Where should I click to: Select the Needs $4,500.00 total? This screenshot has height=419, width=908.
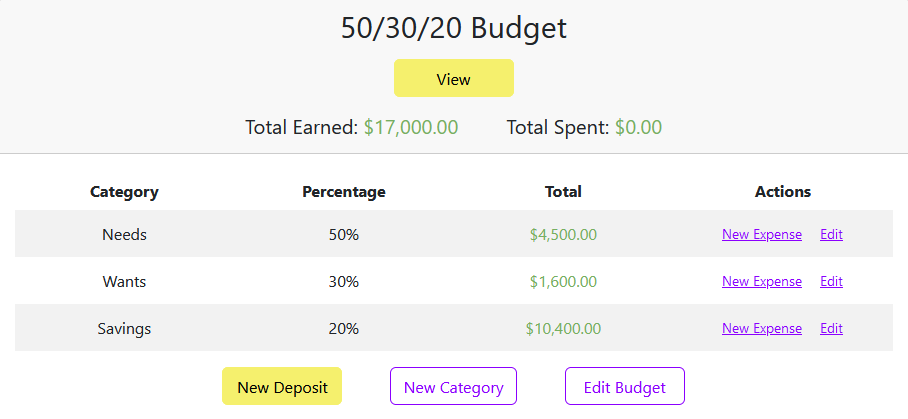click(x=563, y=234)
